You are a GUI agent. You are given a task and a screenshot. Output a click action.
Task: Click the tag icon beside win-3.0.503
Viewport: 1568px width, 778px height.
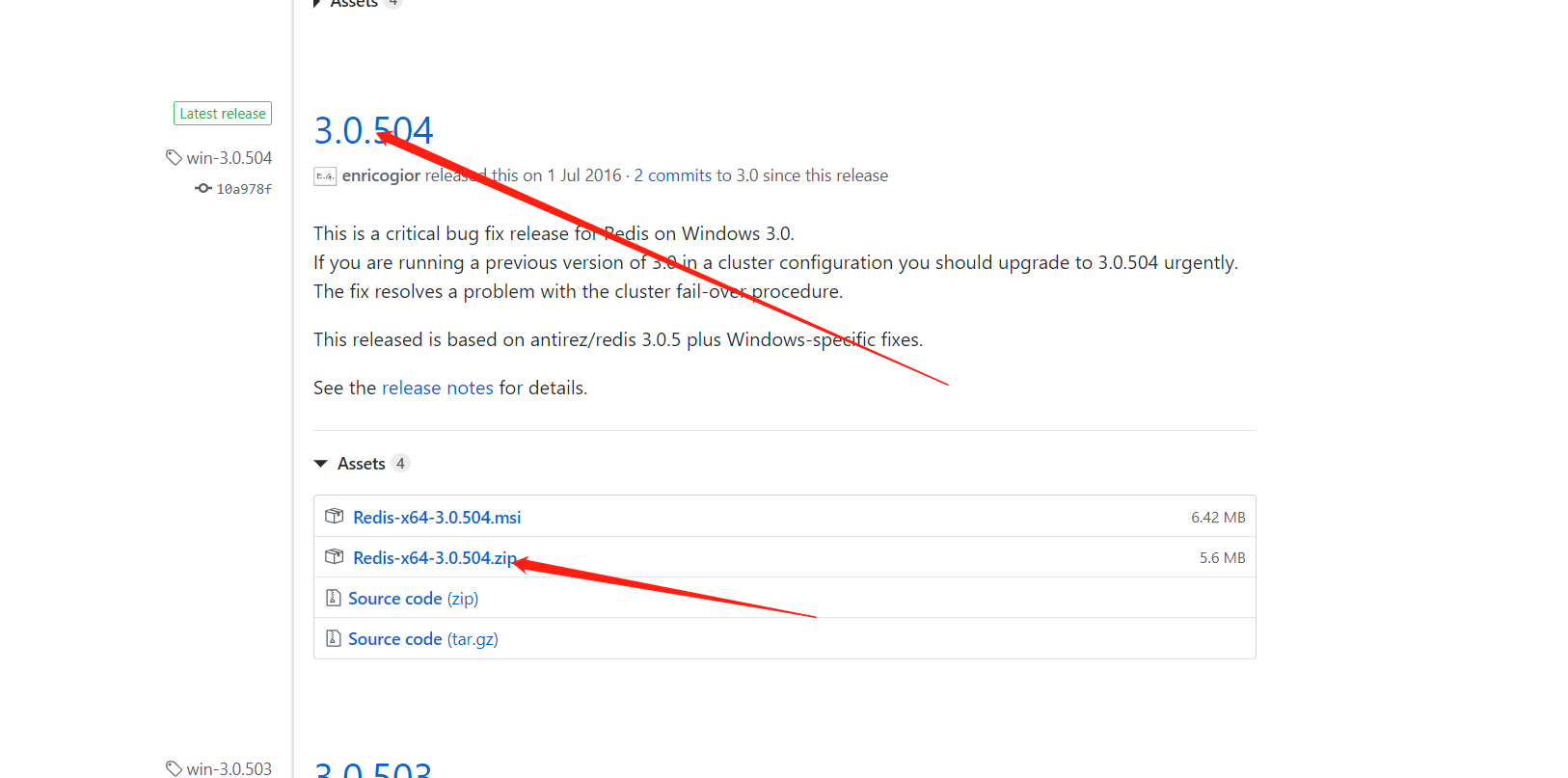coord(174,768)
